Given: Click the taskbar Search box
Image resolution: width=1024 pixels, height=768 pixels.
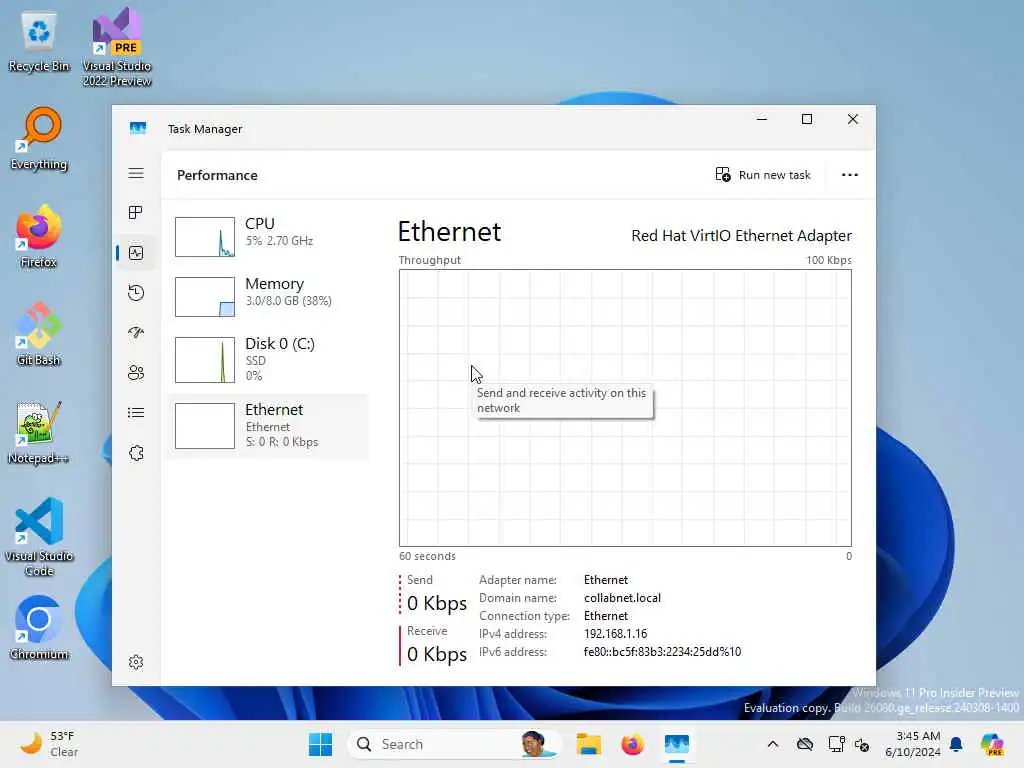Looking at the screenshot, I should 455,744.
